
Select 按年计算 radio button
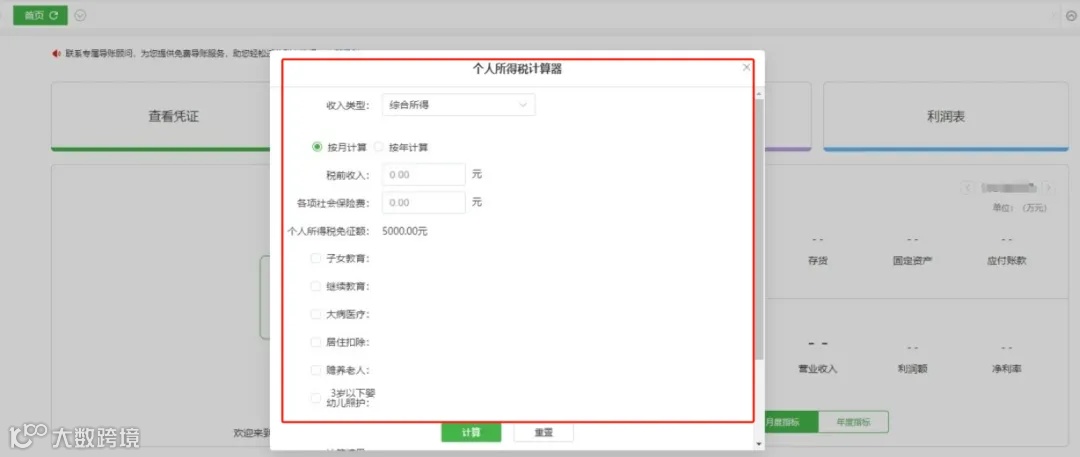coord(378,147)
